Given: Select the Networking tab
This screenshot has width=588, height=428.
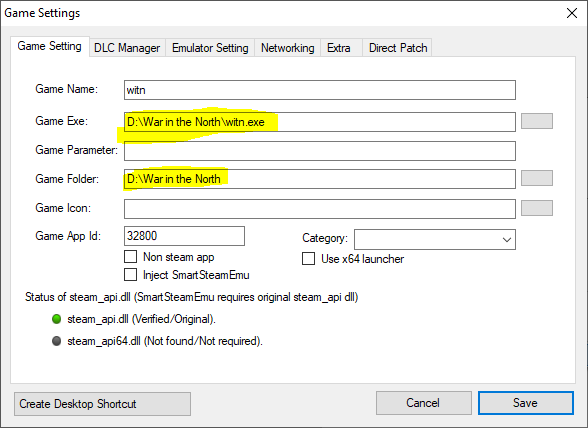Looking at the screenshot, I should click(x=288, y=48).
